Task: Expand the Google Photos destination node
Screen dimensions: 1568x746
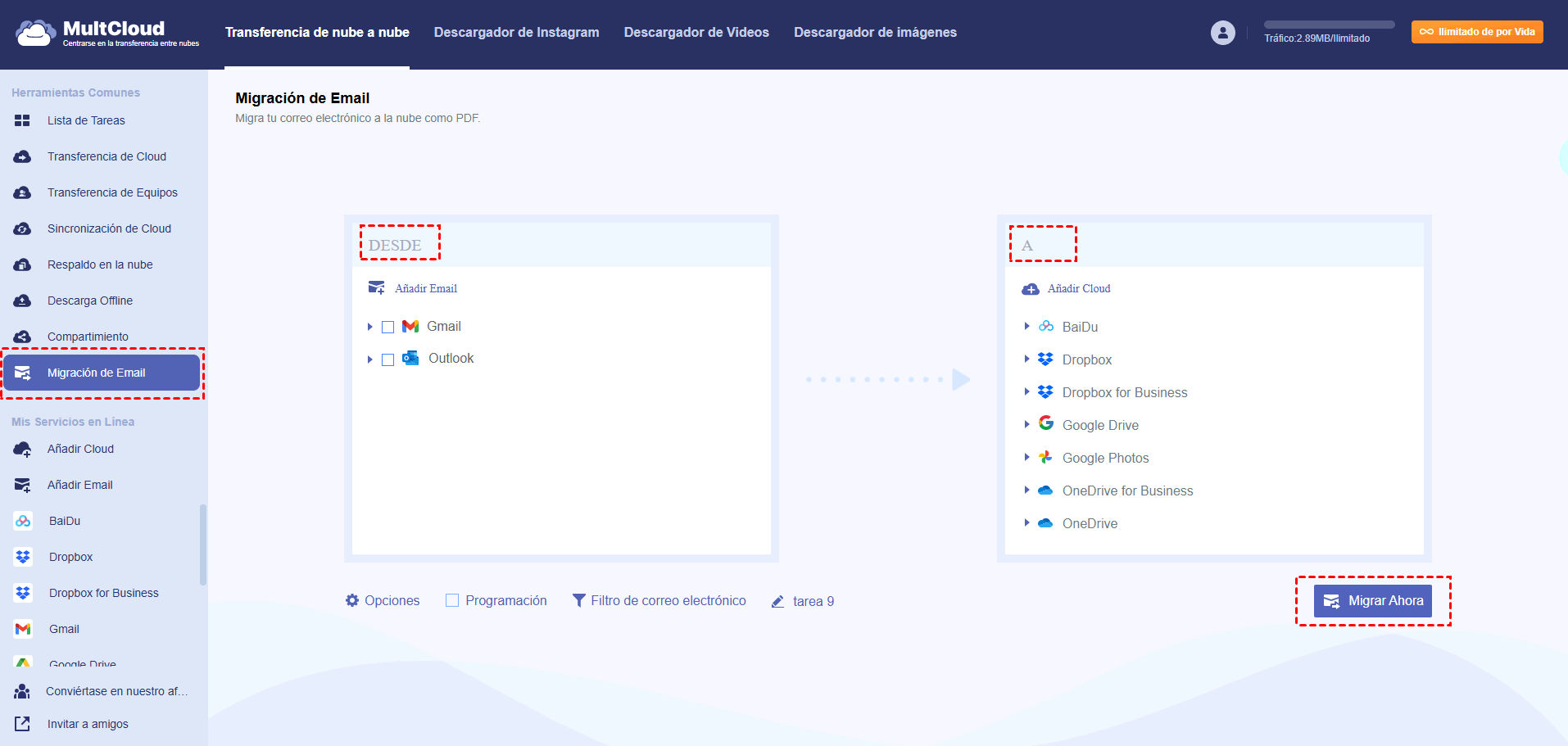Action: coord(1026,457)
